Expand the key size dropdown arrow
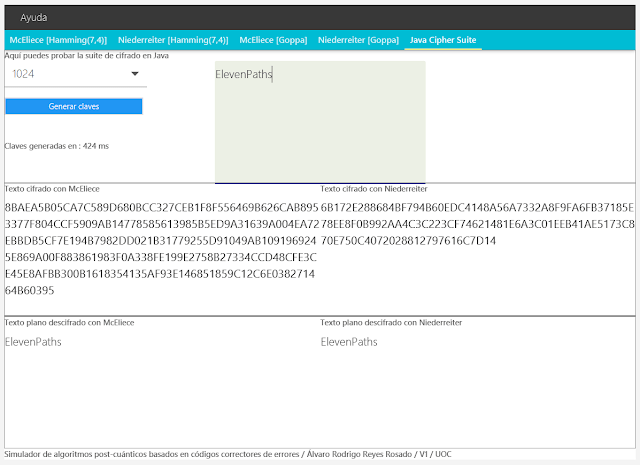 (x=135, y=74)
